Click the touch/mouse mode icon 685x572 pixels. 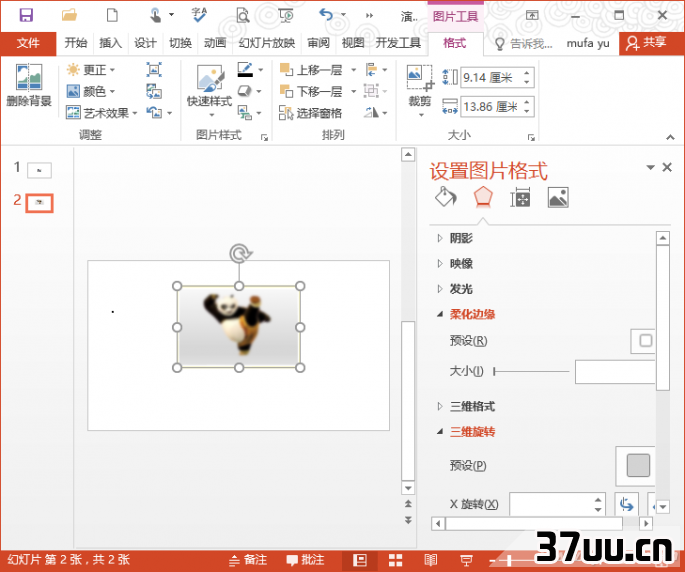155,15
